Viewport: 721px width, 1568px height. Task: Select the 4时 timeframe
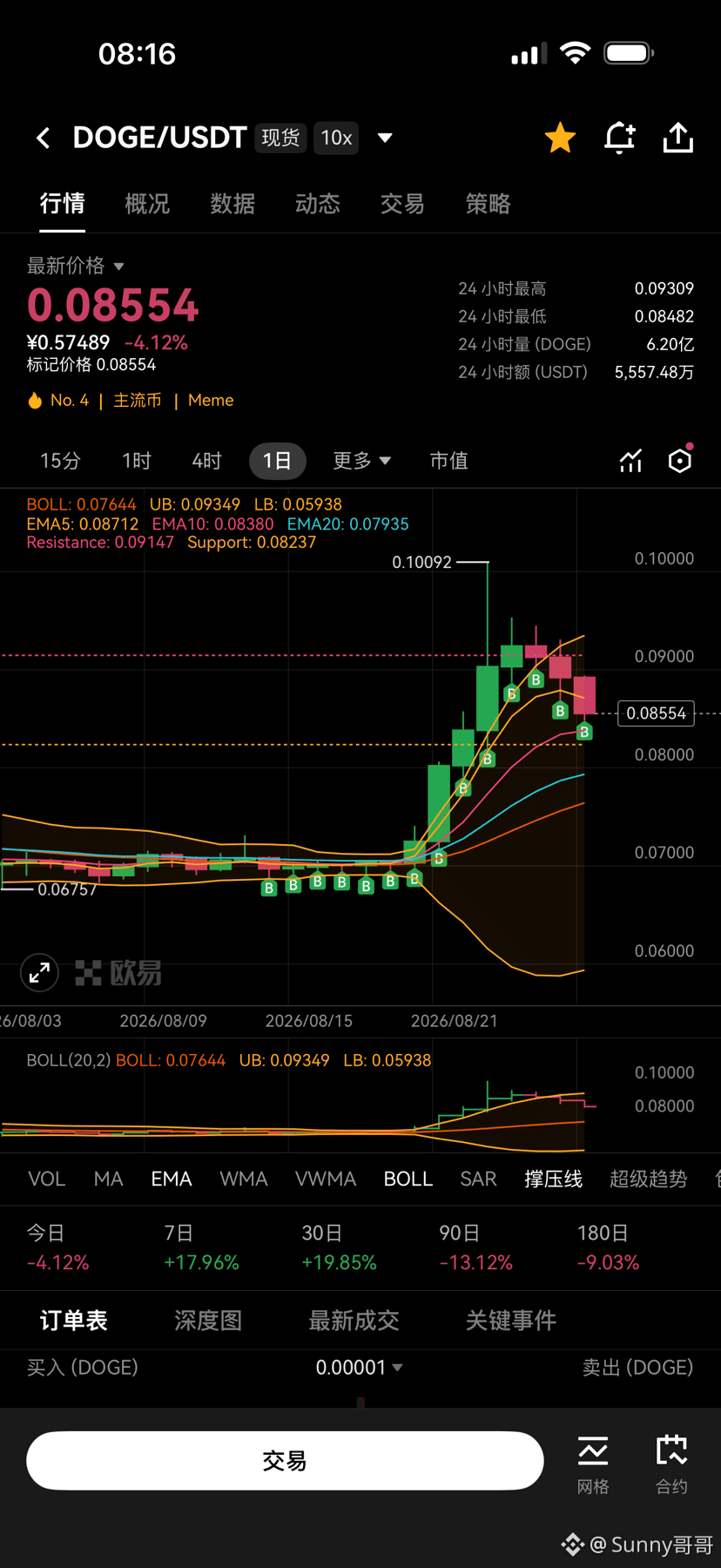click(206, 461)
